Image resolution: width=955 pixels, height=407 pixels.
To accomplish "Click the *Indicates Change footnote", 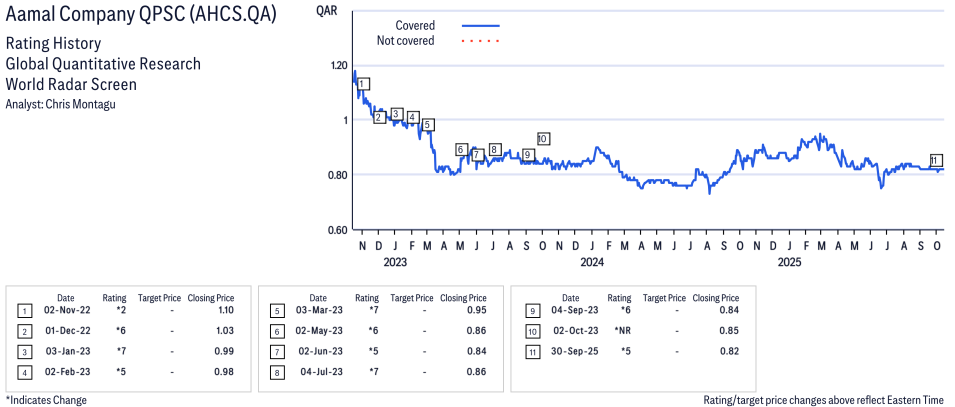I will 44,400.
